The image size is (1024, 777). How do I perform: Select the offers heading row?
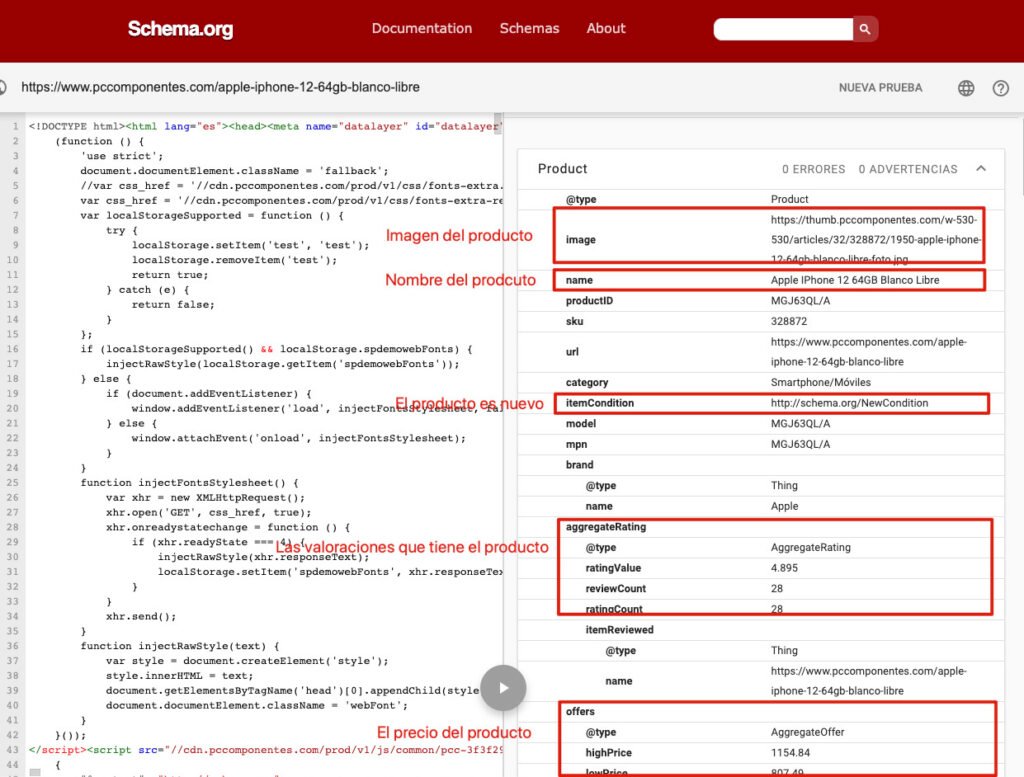pos(761,712)
